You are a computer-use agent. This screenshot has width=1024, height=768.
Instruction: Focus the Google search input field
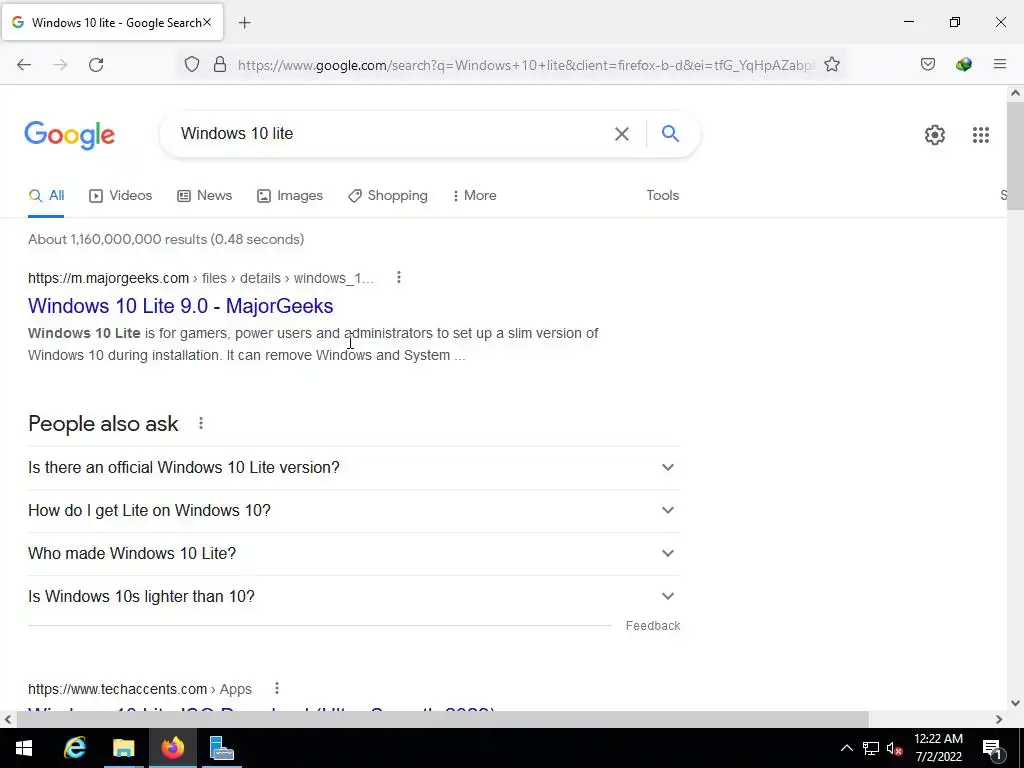pyautogui.click(x=392, y=134)
